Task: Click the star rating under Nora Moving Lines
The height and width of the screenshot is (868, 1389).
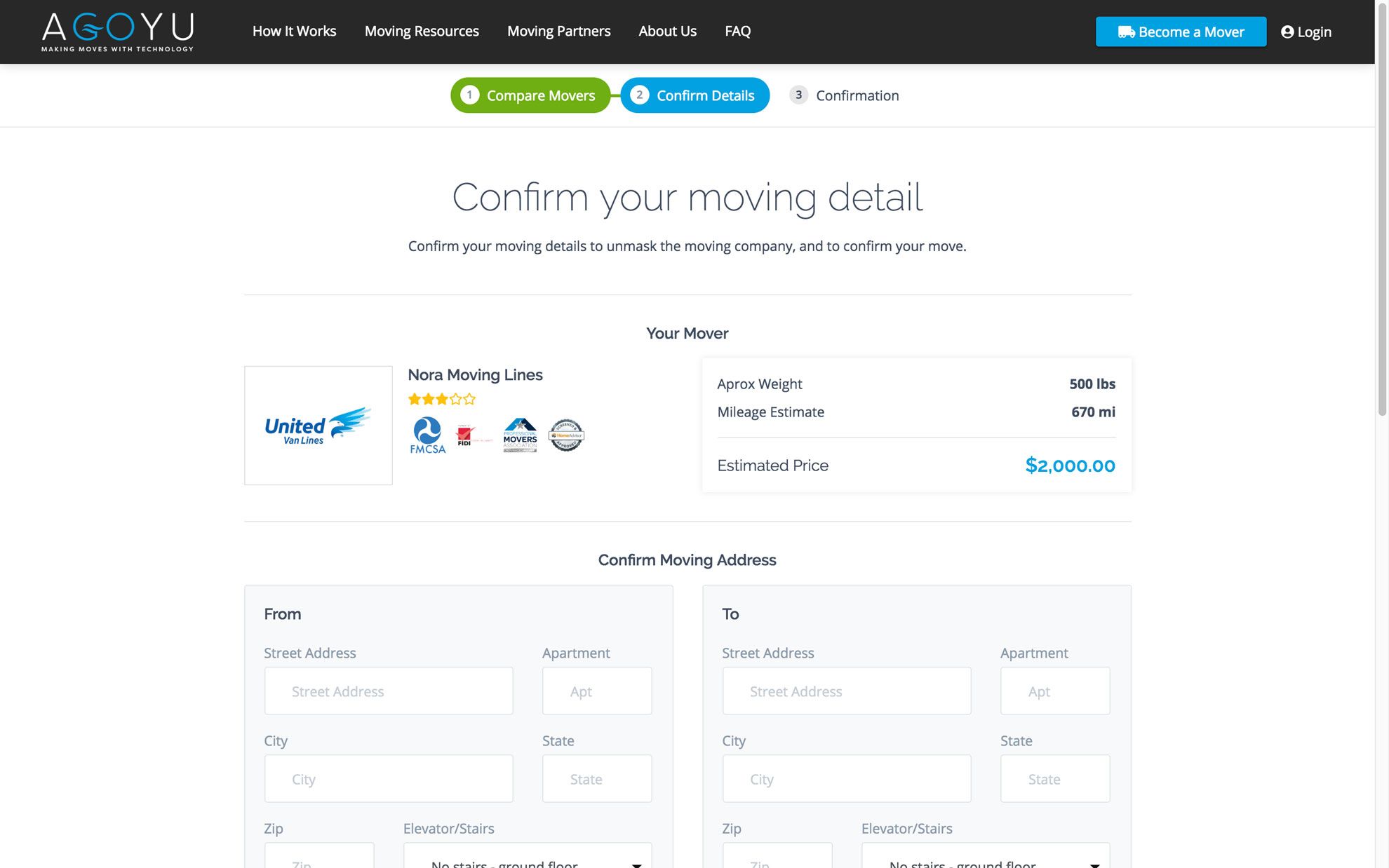Action: (441, 399)
